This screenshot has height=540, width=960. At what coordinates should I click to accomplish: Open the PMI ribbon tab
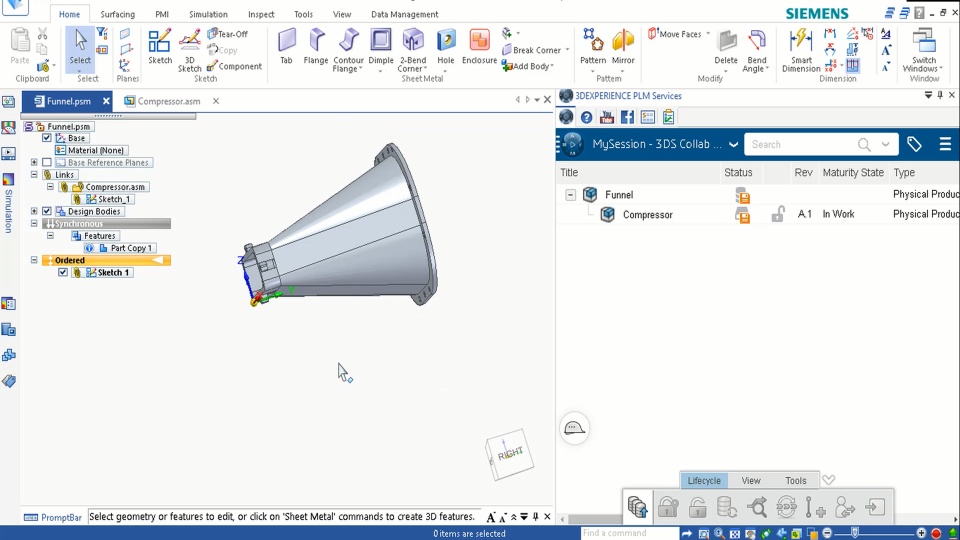(x=162, y=14)
